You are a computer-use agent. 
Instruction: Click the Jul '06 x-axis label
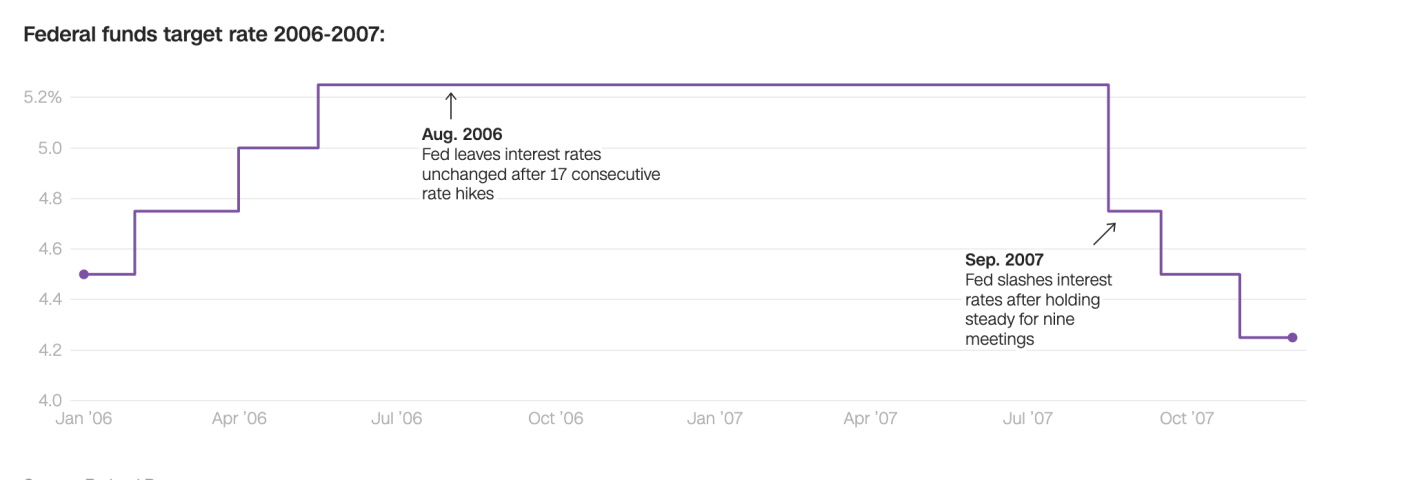[396, 419]
